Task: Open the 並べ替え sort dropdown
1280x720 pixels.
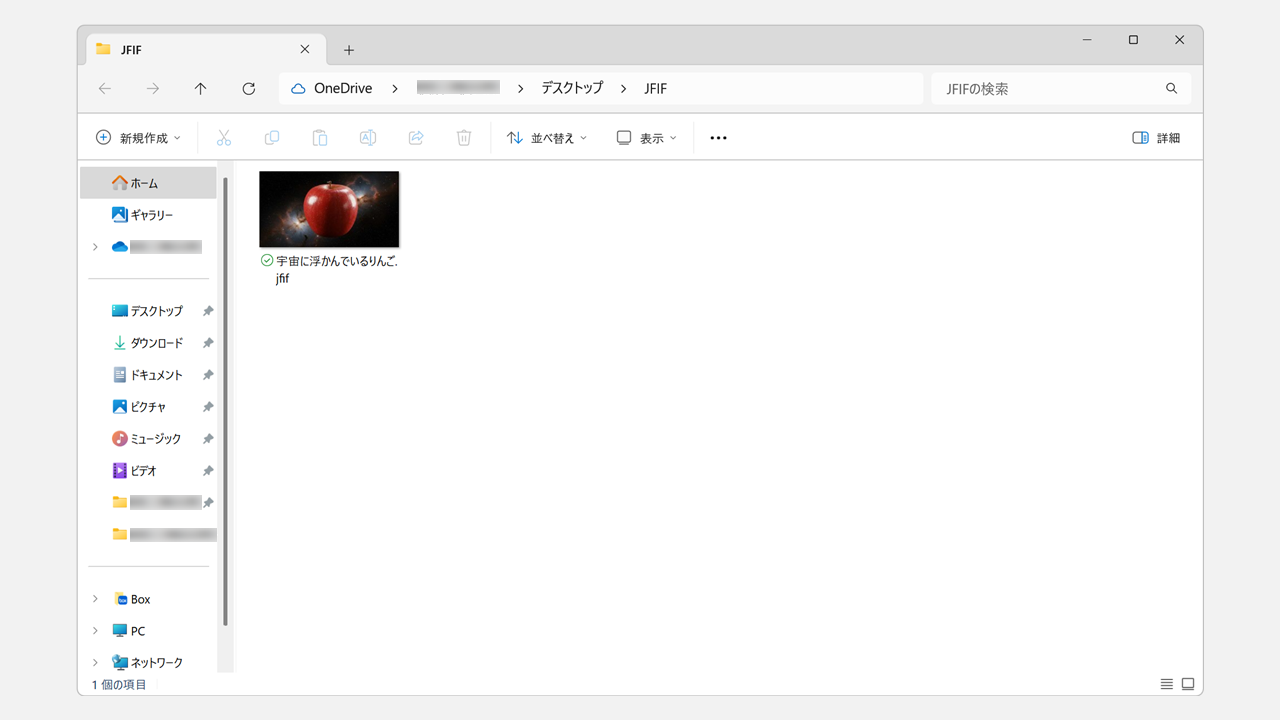Action: 547,138
